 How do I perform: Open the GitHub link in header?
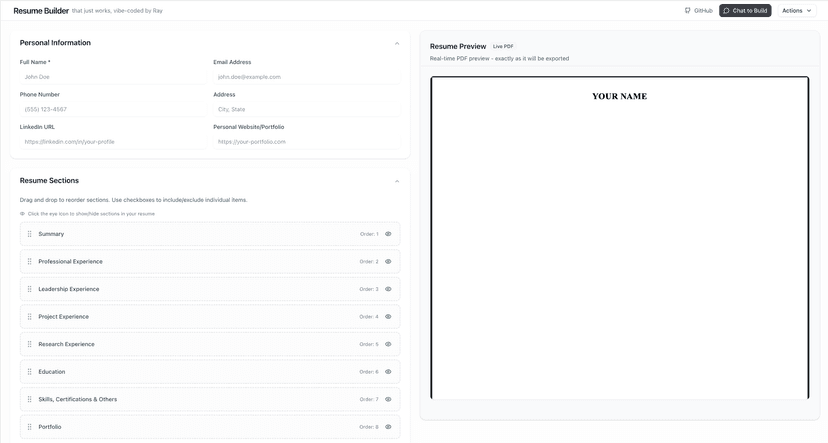click(x=698, y=11)
